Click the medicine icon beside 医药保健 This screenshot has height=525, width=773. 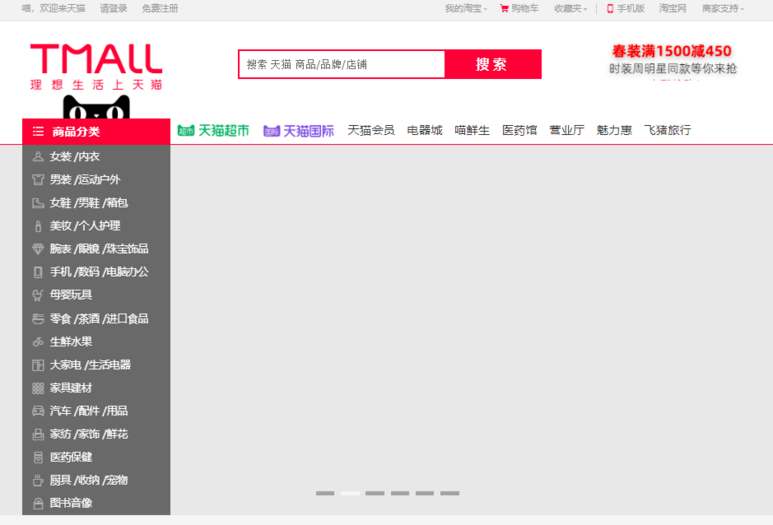tap(38, 457)
